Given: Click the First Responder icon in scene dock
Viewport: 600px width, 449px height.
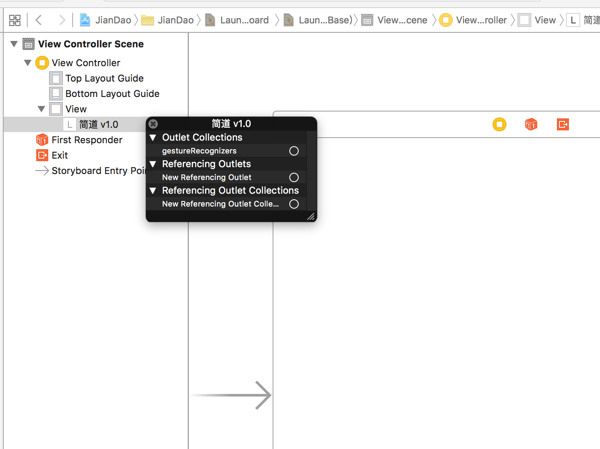Looking at the screenshot, I should pos(531,124).
